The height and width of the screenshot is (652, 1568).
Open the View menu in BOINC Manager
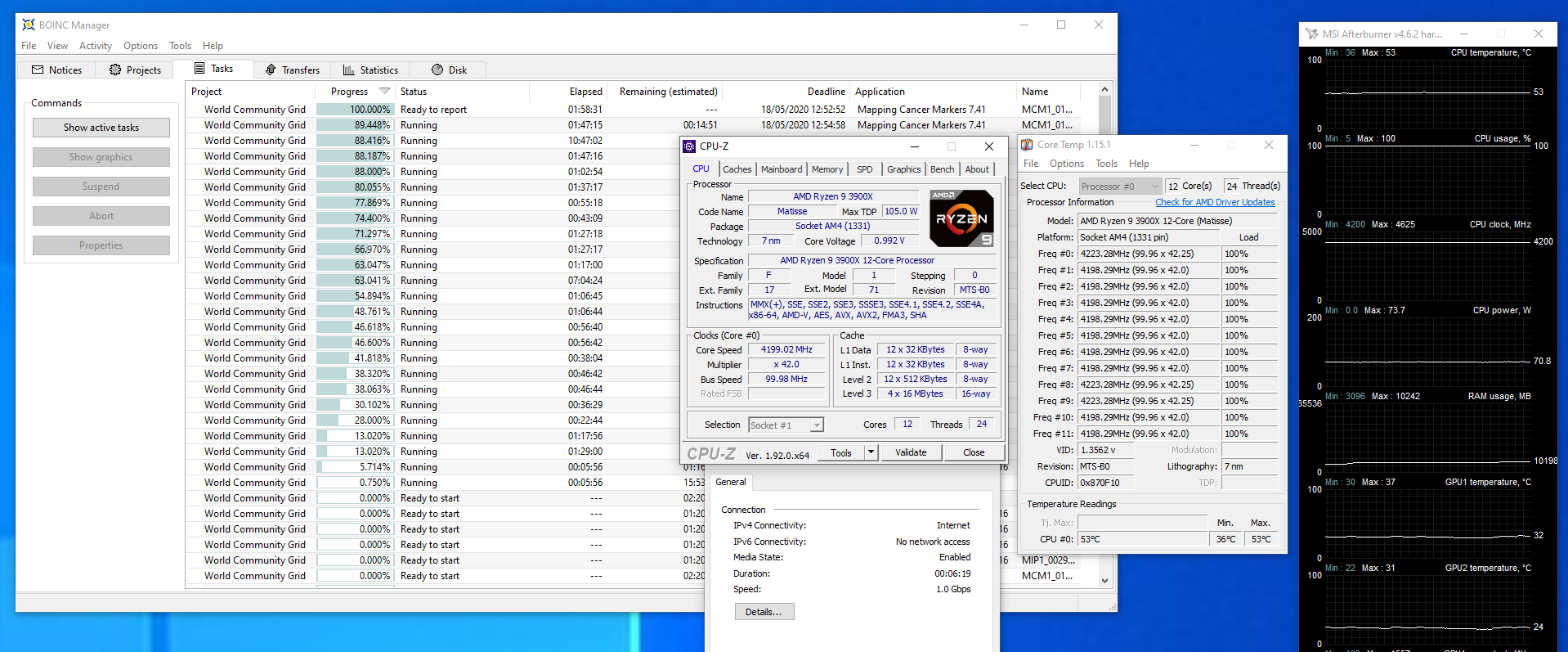(57, 46)
